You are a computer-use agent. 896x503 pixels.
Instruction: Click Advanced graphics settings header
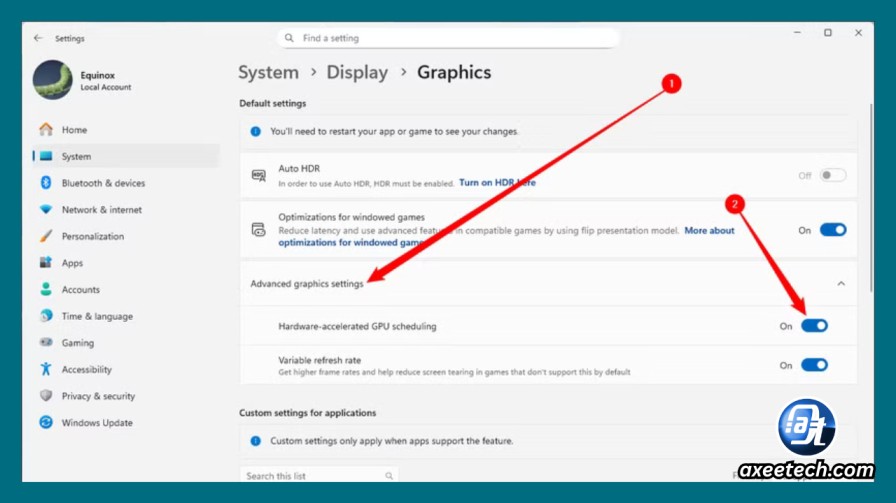[x=548, y=284]
